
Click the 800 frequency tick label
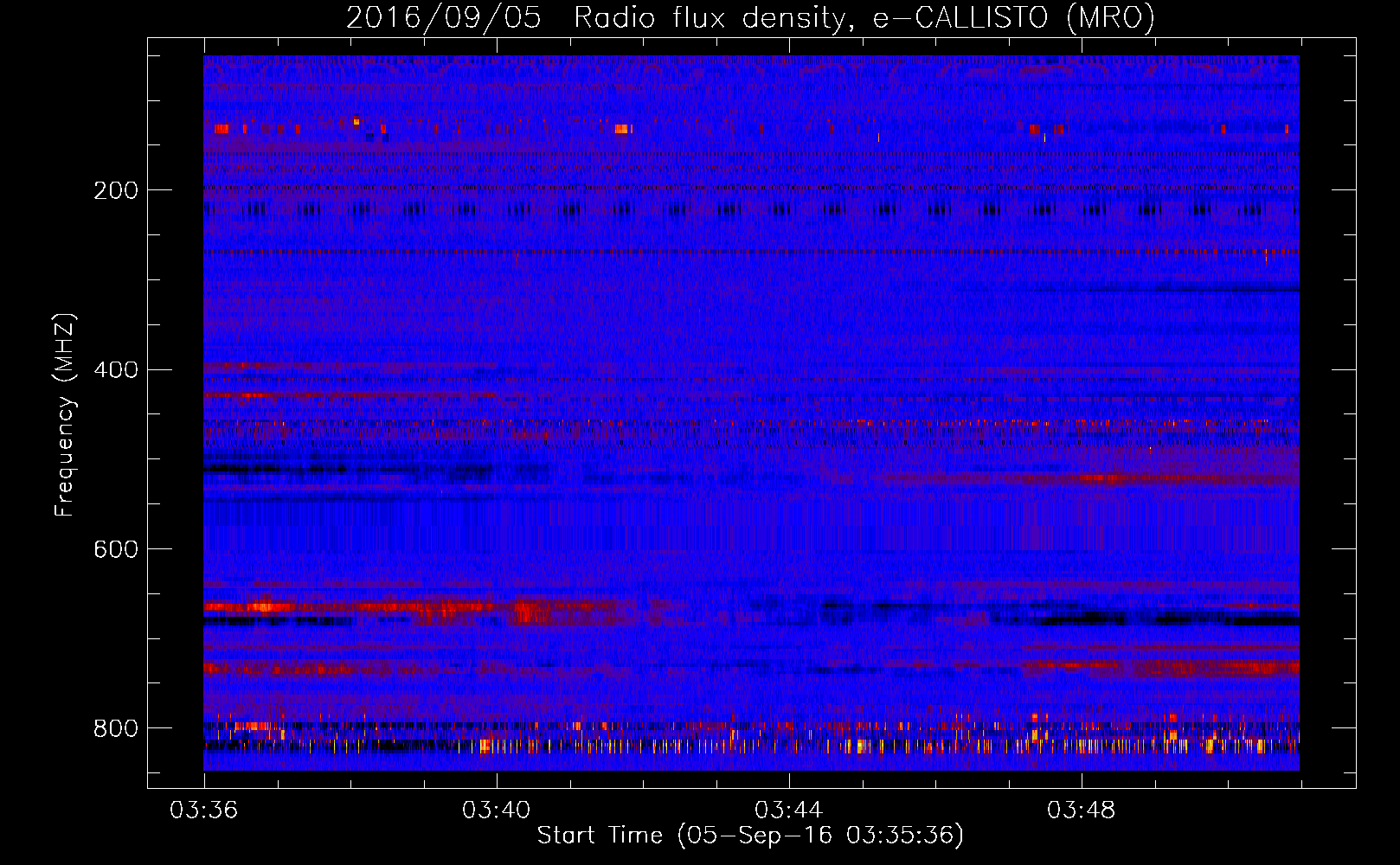click(116, 728)
